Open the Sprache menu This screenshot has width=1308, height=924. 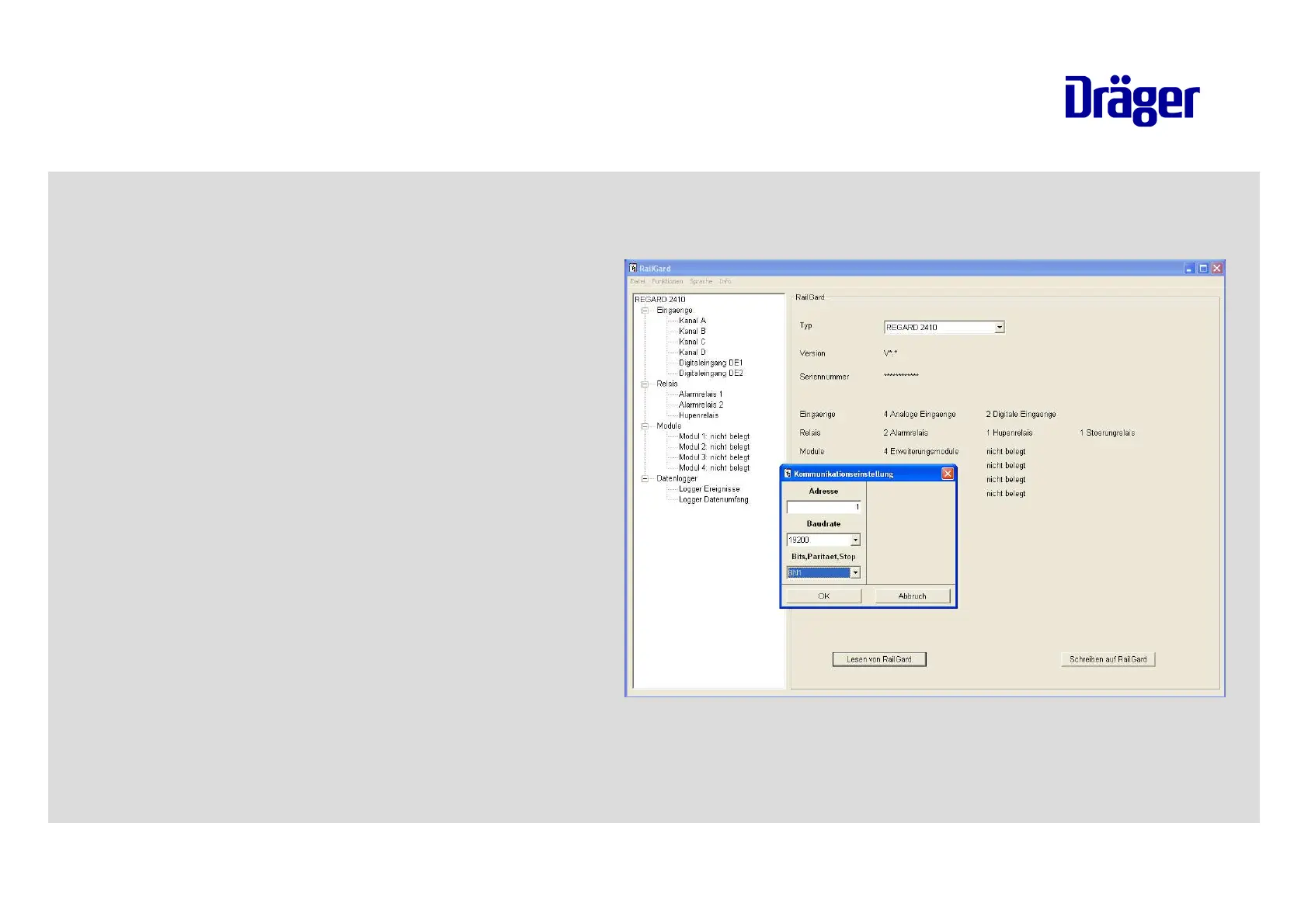[x=701, y=282]
